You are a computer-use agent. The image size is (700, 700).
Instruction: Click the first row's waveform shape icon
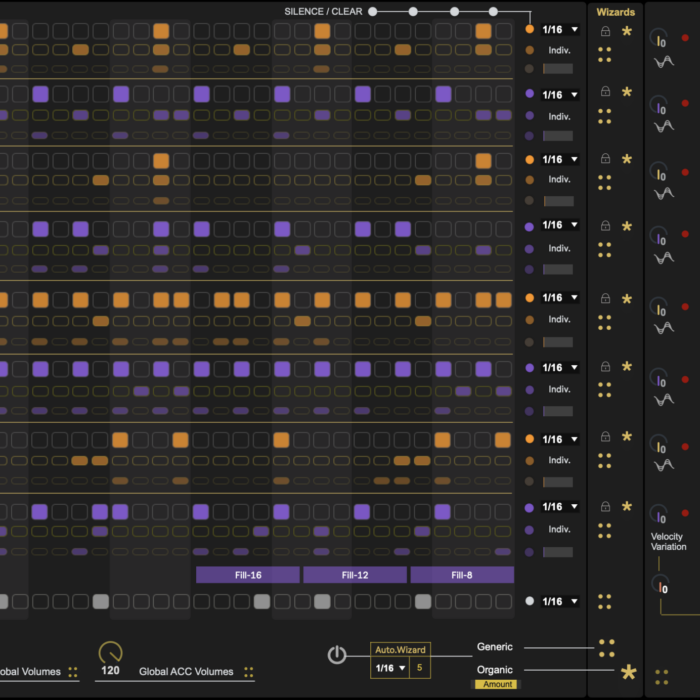[661, 62]
